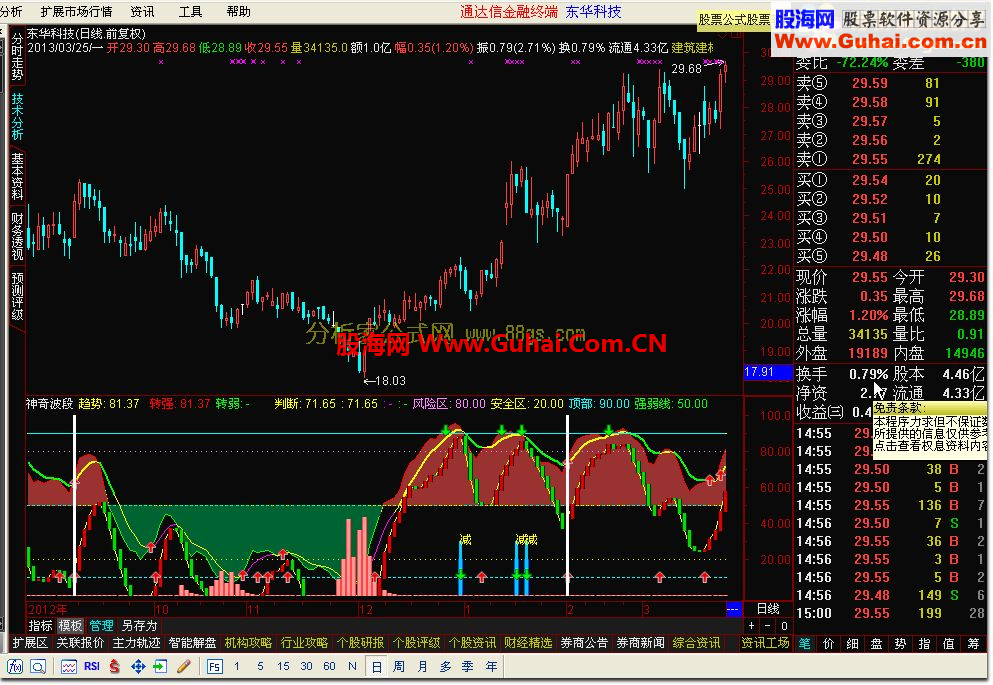Open the 智能解盘 tab
The height and width of the screenshot is (685, 993).
click(x=193, y=643)
